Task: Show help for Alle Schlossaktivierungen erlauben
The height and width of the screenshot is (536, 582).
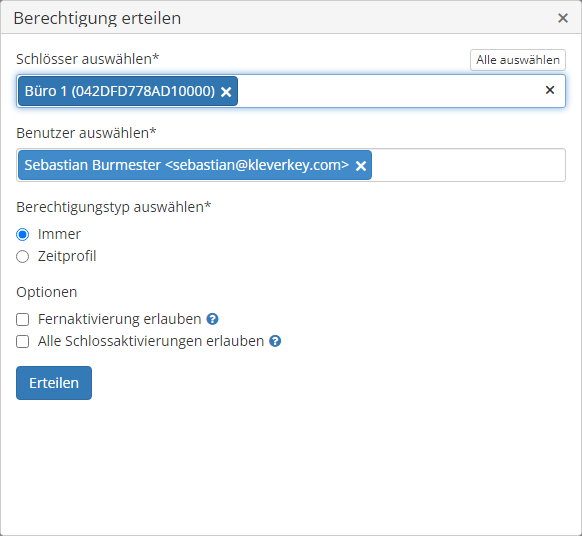Action: [x=275, y=341]
